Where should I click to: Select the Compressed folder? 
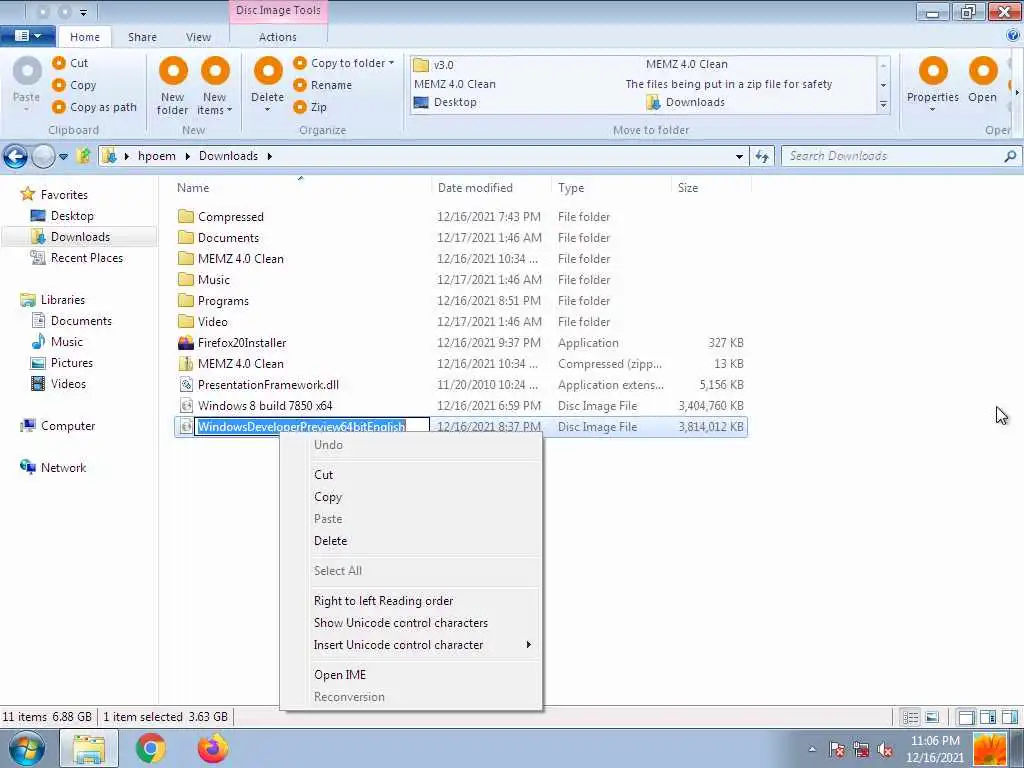tap(231, 217)
